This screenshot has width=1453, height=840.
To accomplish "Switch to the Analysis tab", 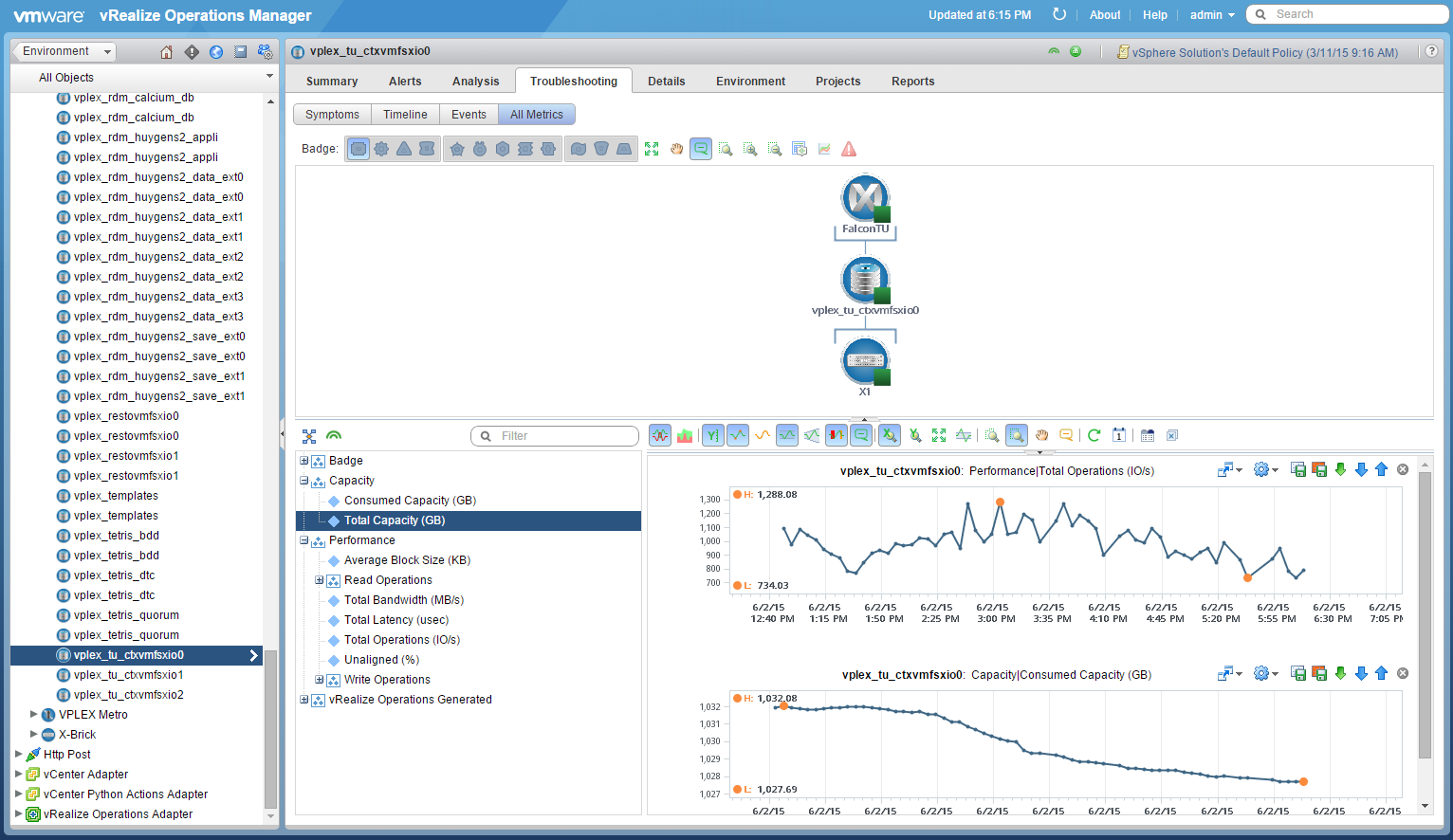I will (475, 82).
